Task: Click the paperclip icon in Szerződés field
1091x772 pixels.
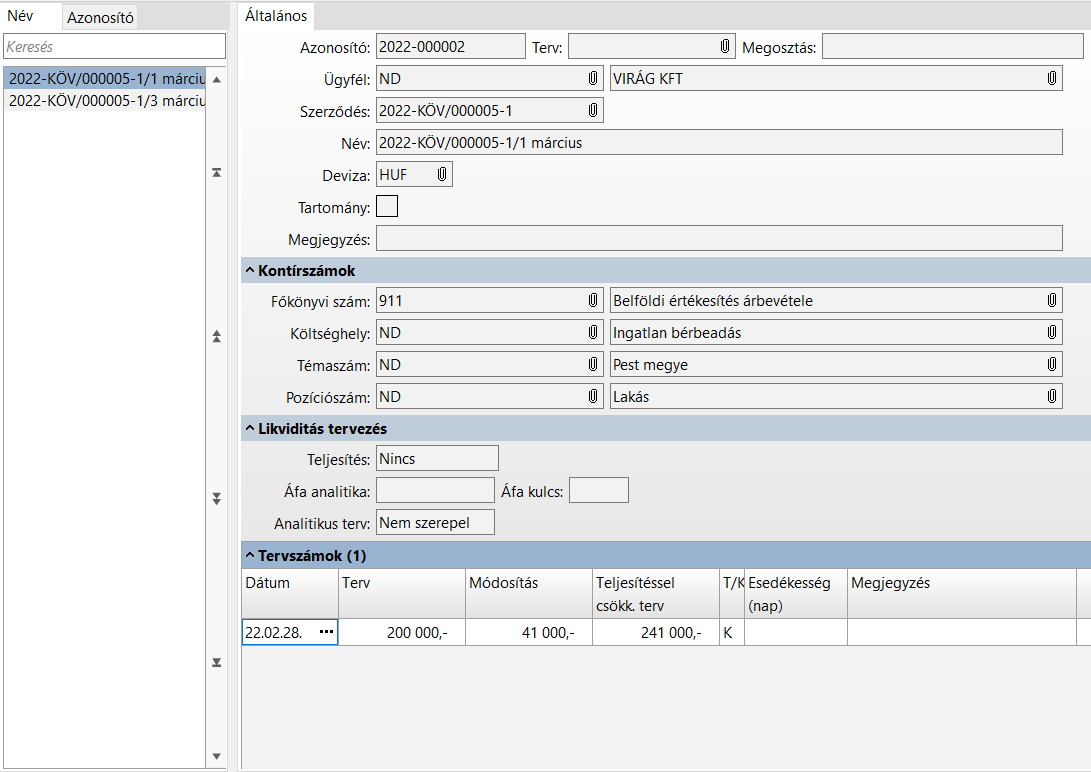Action: click(x=592, y=110)
